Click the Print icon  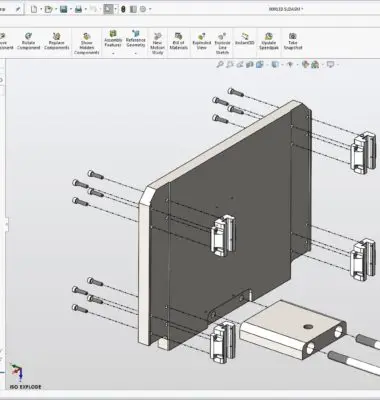(79, 9)
